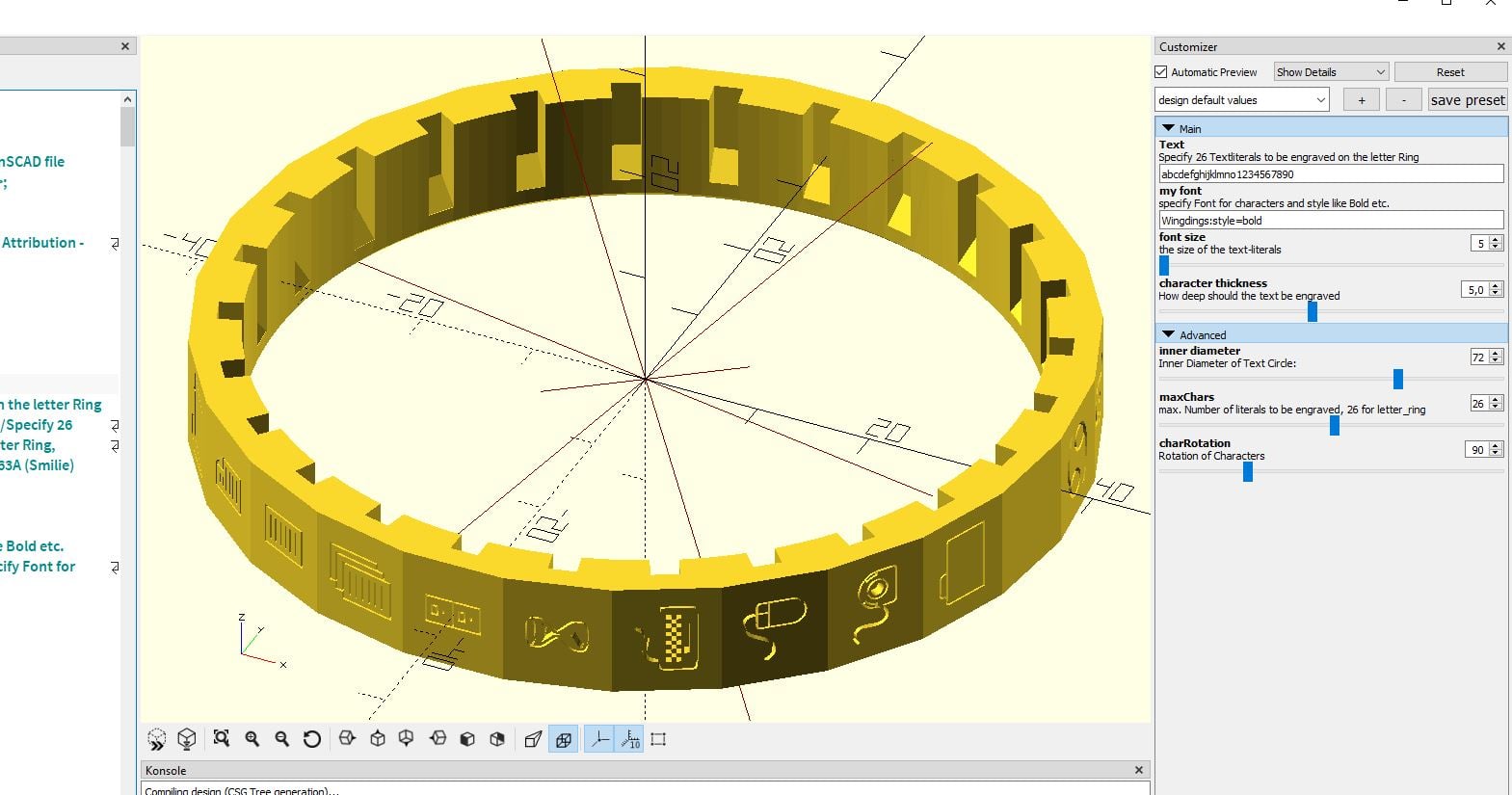Click the charRotation value 90
Screen dimensions: 1512x795
(x=1476, y=450)
